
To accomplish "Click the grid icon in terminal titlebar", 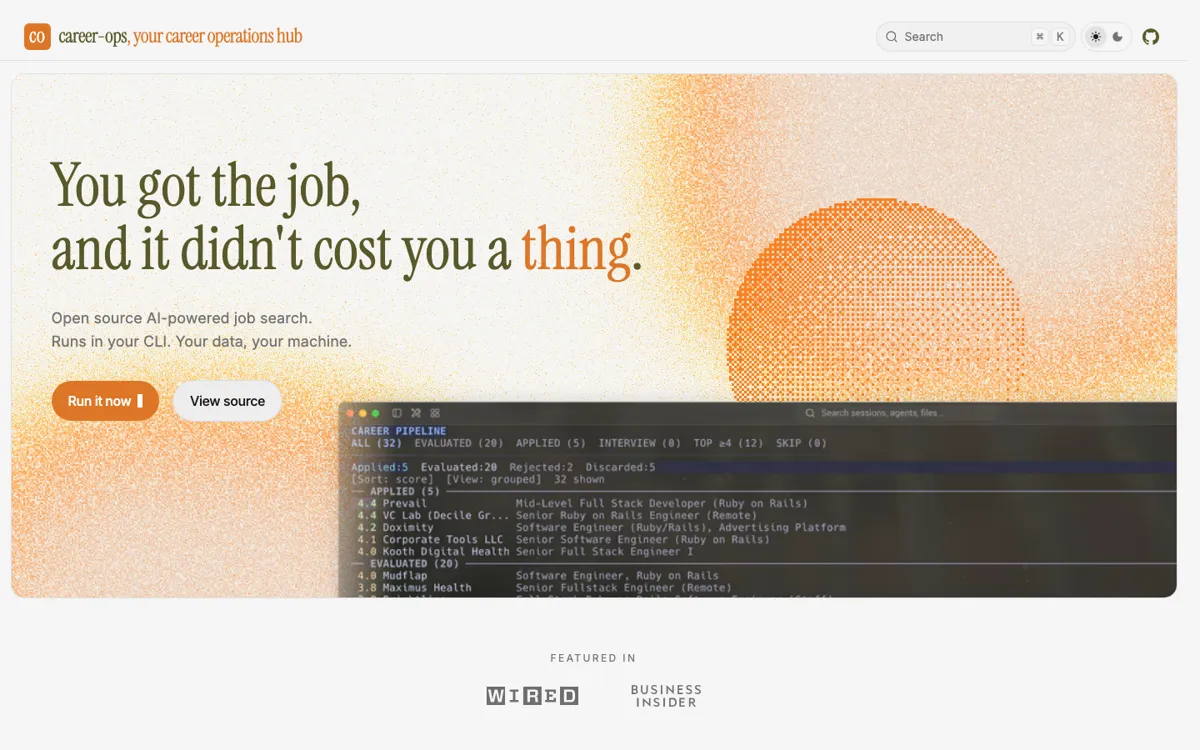I will pyautogui.click(x=435, y=413).
